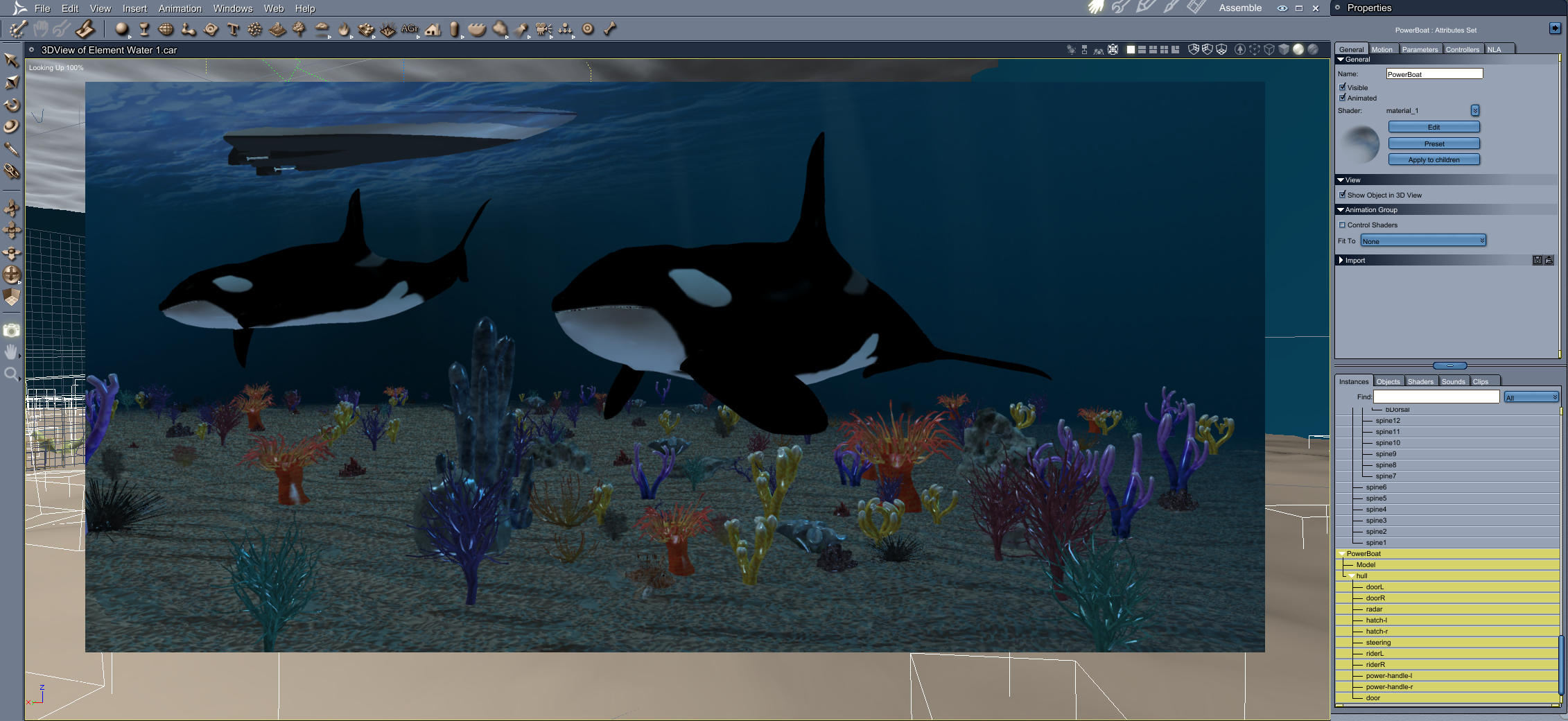Collapse the View section
This screenshot has width=1568, height=721.
tap(1341, 180)
